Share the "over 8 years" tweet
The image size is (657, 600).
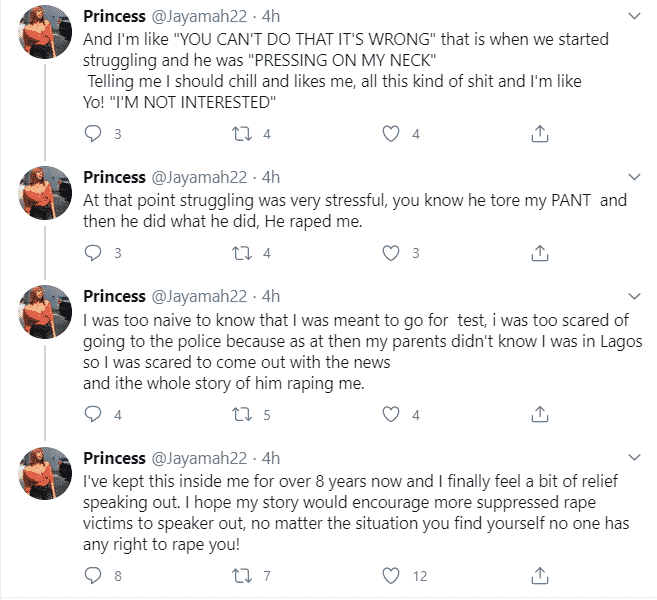pyautogui.click(x=538, y=575)
